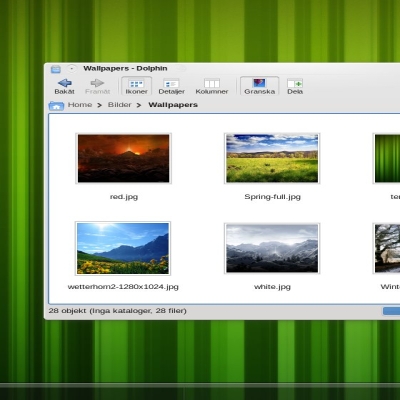This screenshot has height=400, width=400.
Task: Expand the arrow after Home breadcrumb
Action: (99, 105)
